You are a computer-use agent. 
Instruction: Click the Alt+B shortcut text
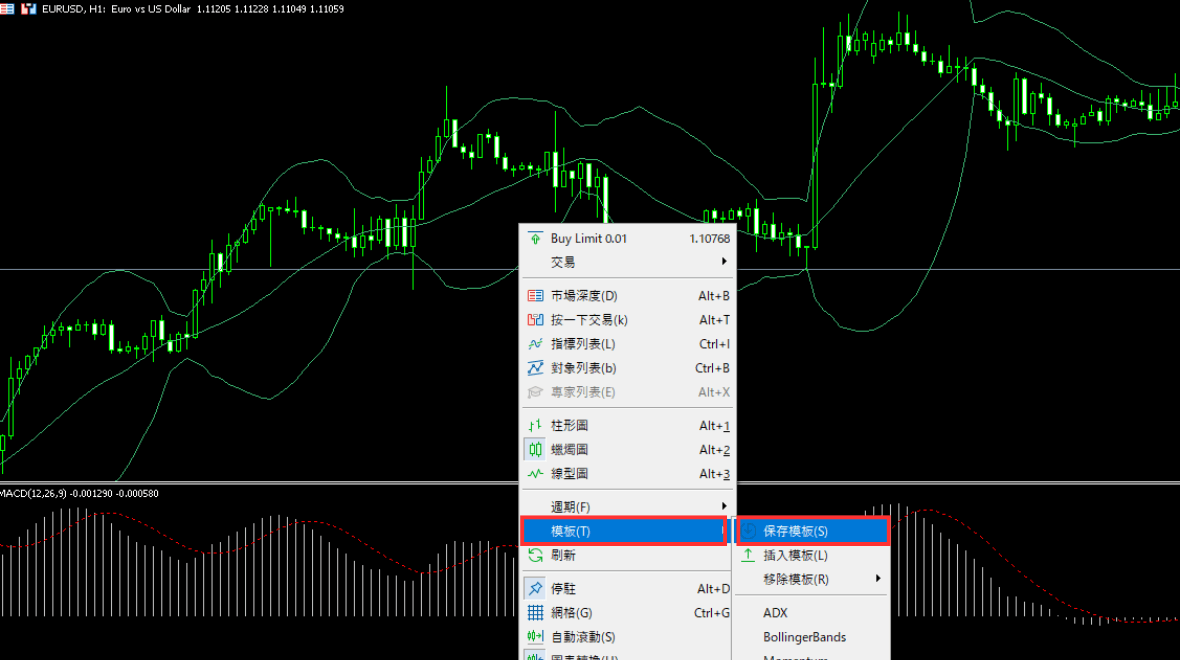714,296
